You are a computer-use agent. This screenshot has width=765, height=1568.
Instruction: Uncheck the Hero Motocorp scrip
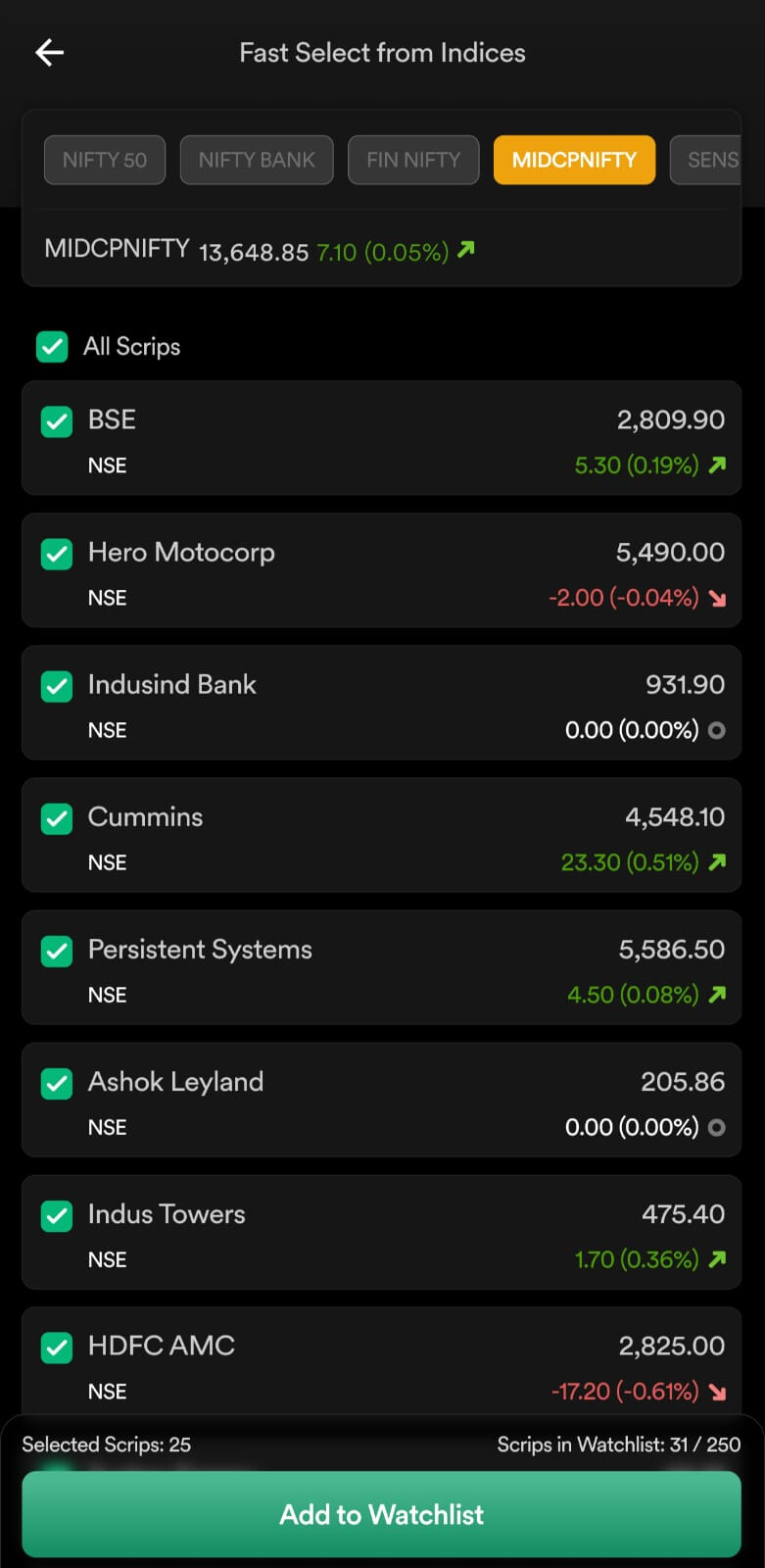[57, 555]
